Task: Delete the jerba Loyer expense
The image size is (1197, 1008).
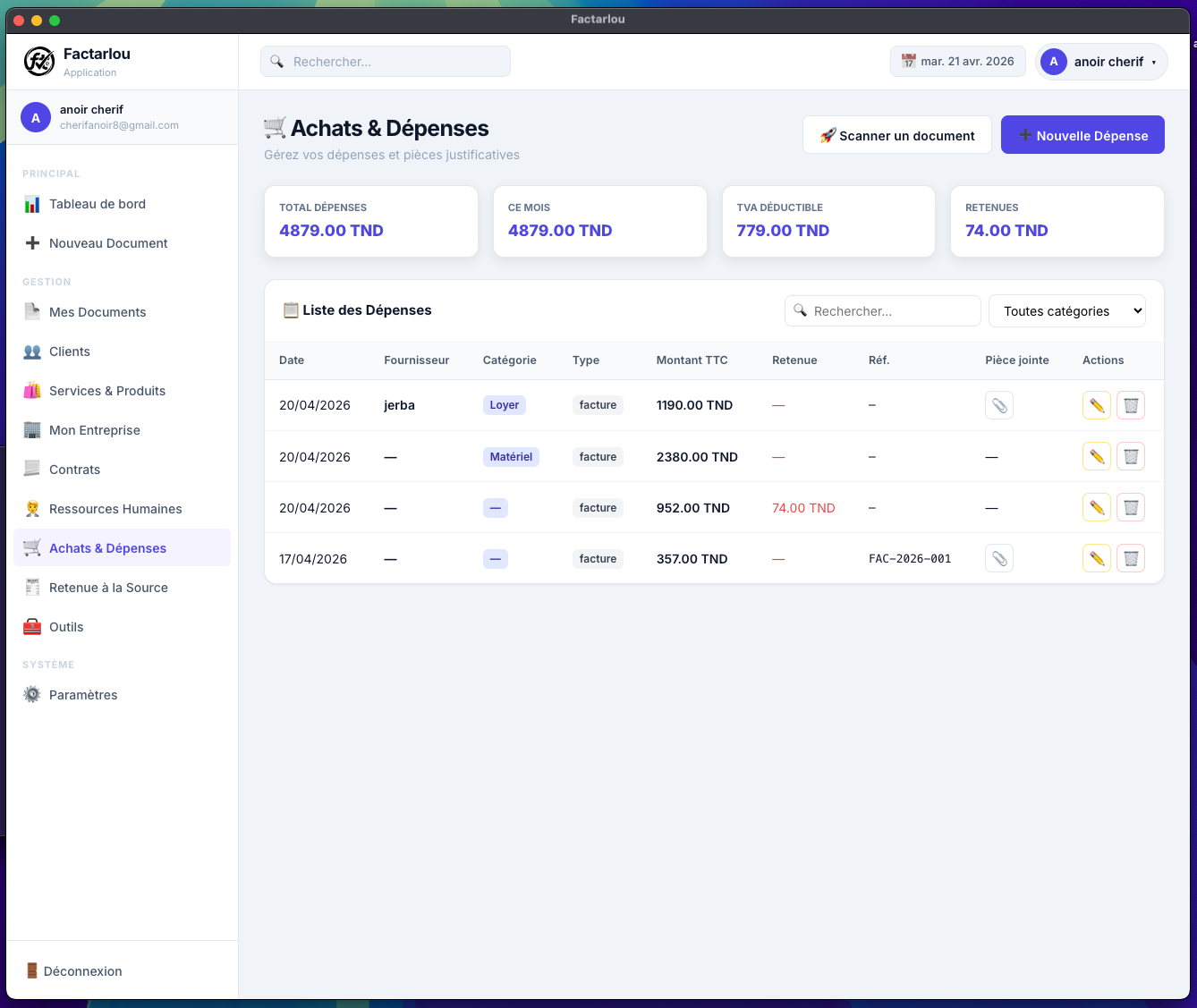Action: [x=1131, y=405]
